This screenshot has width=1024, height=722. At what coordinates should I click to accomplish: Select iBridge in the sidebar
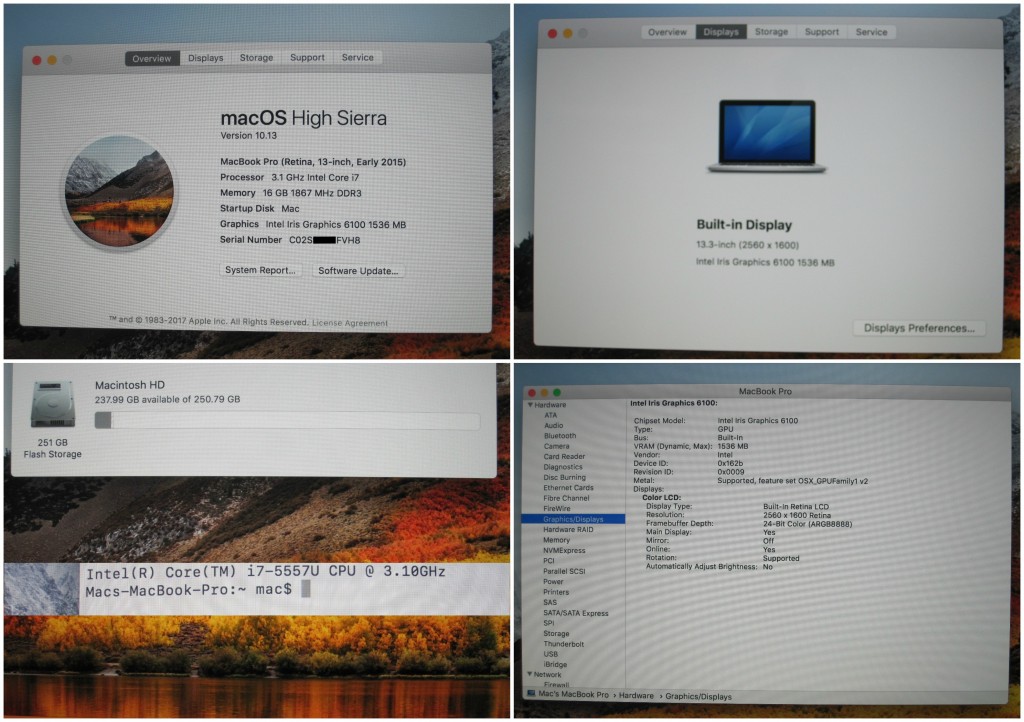(555, 664)
